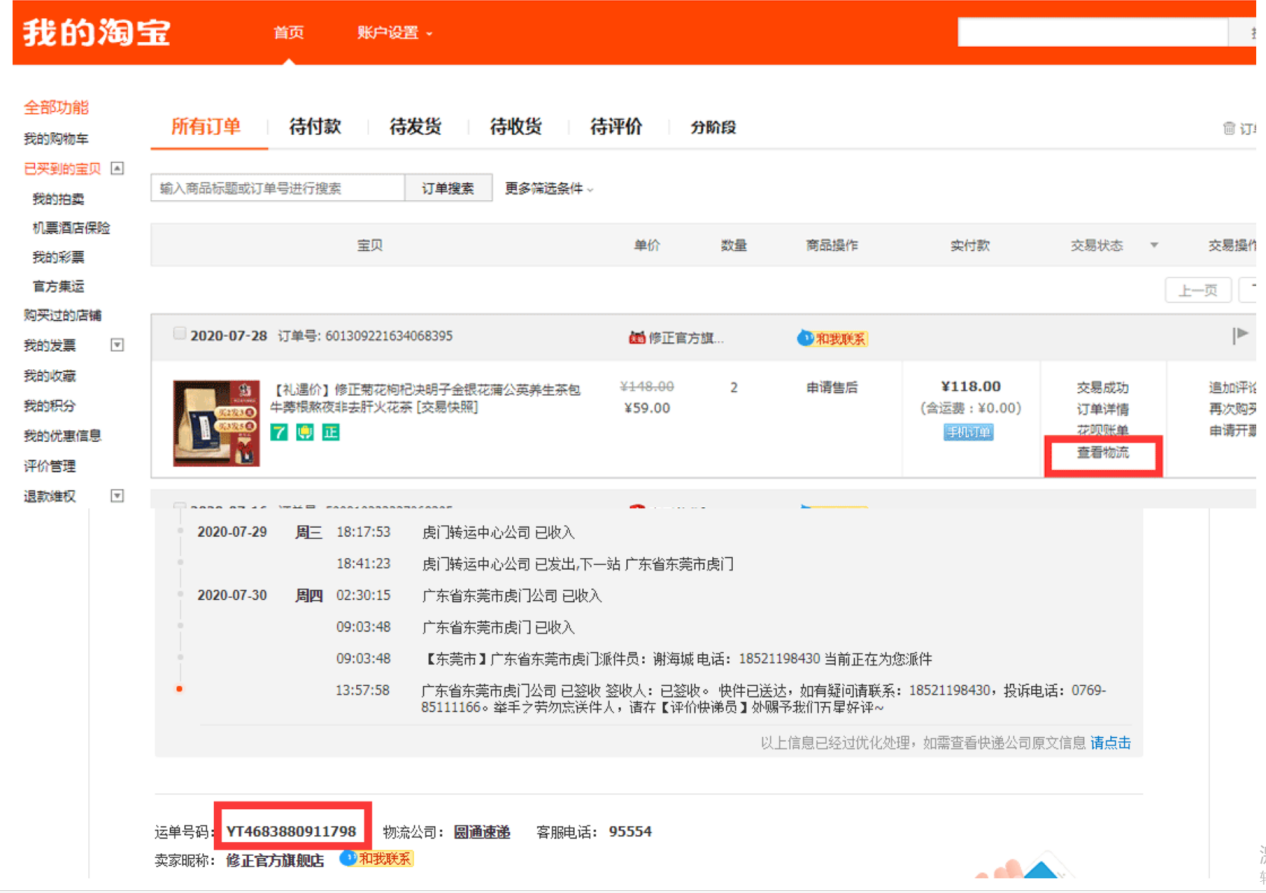Switch to the 所有订单 tab
Viewport: 1266px width, 893px height.
(x=206, y=126)
